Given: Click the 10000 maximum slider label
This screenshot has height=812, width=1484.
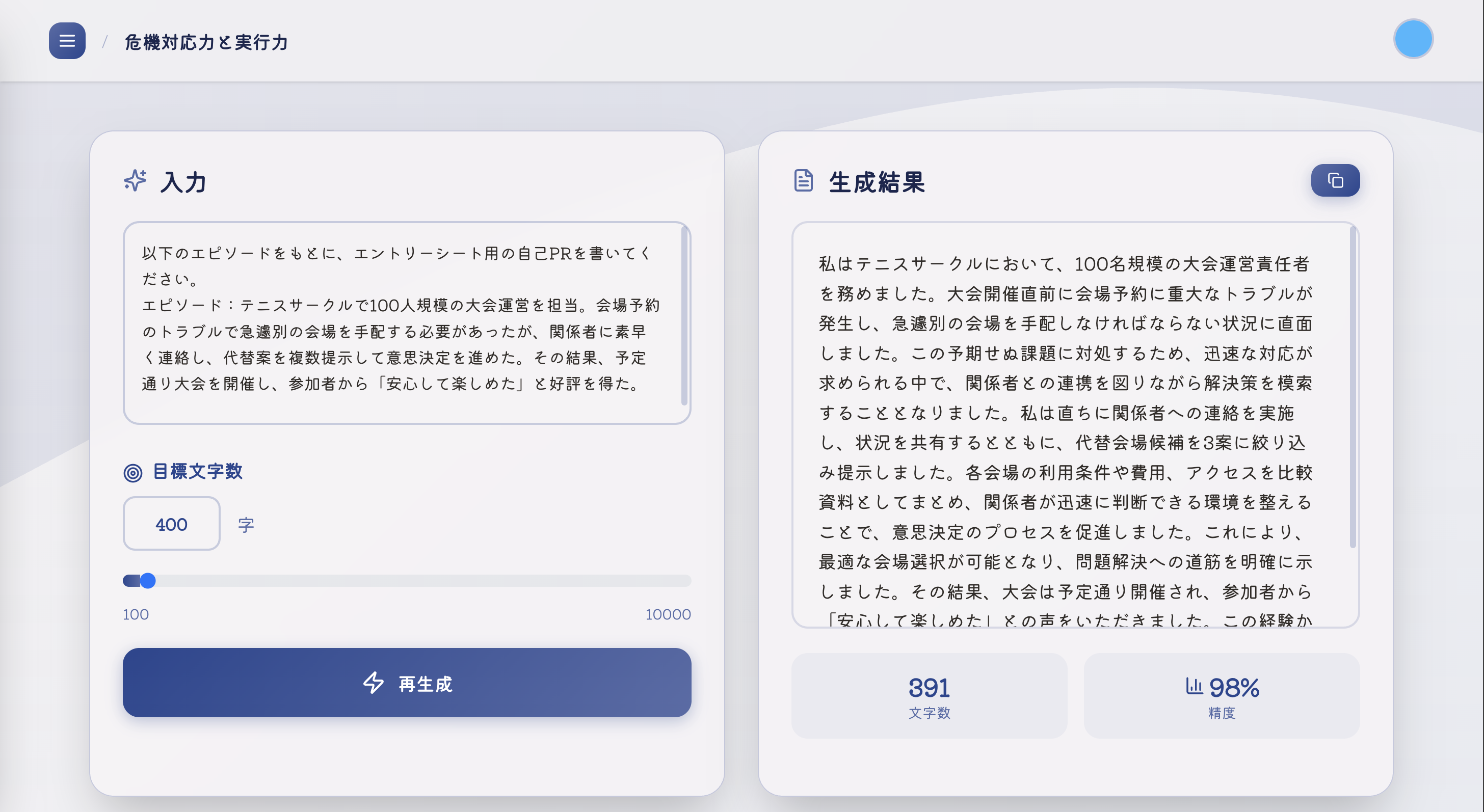Looking at the screenshot, I should pyautogui.click(x=668, y=614).
